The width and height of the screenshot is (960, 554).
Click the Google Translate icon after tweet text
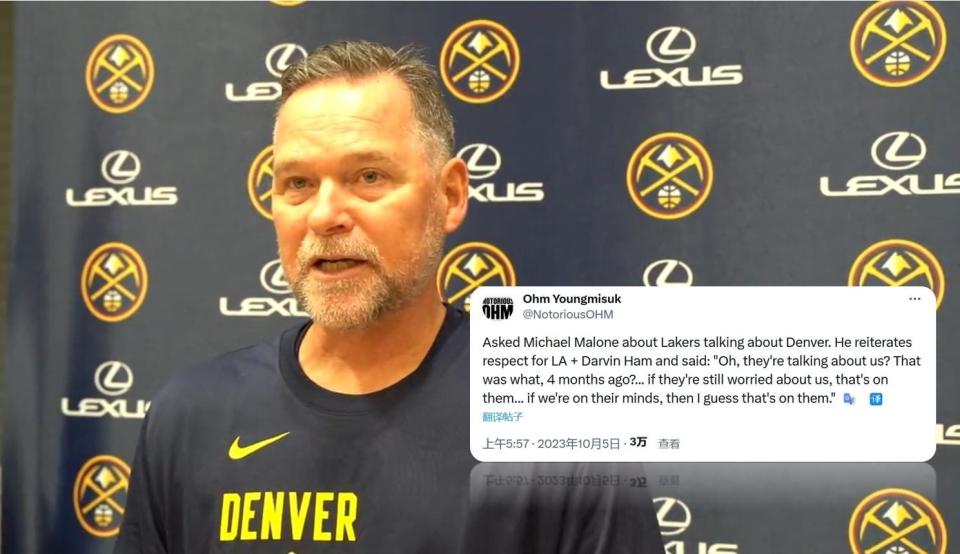point(849,399)
